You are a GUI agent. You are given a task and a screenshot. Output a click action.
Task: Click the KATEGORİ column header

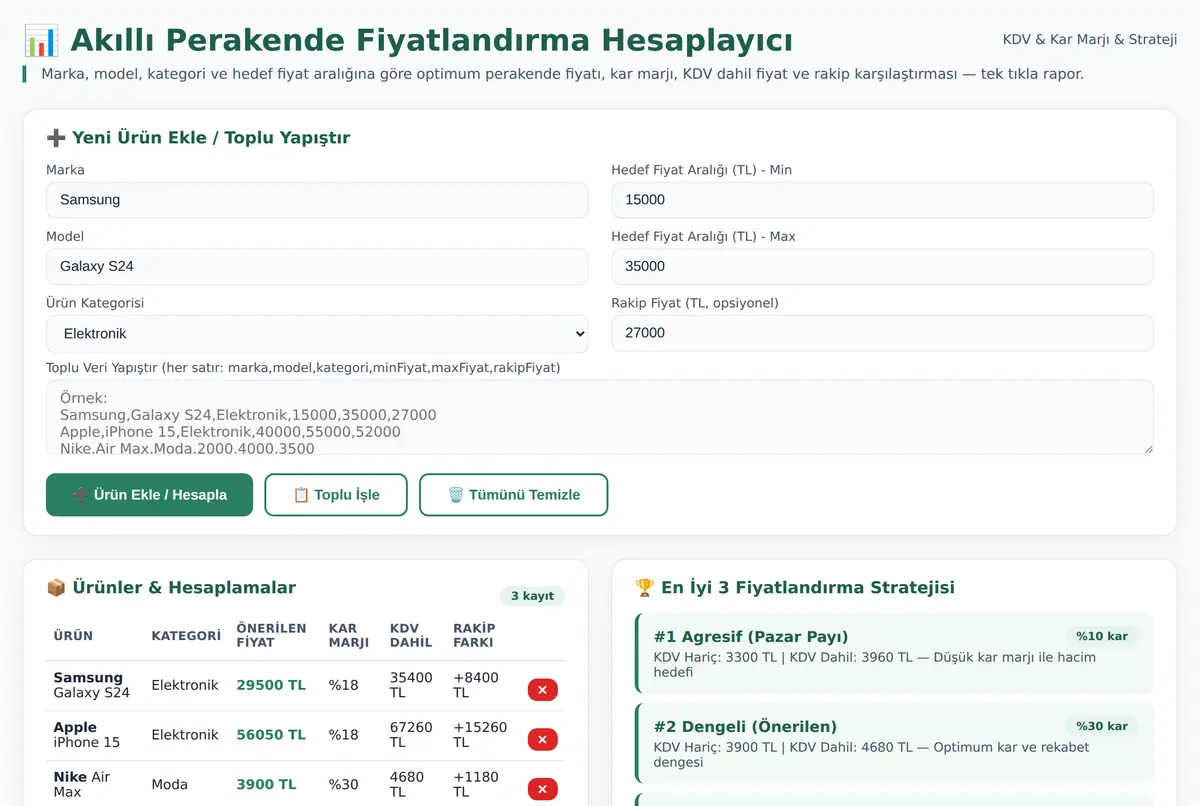(186, 636)
